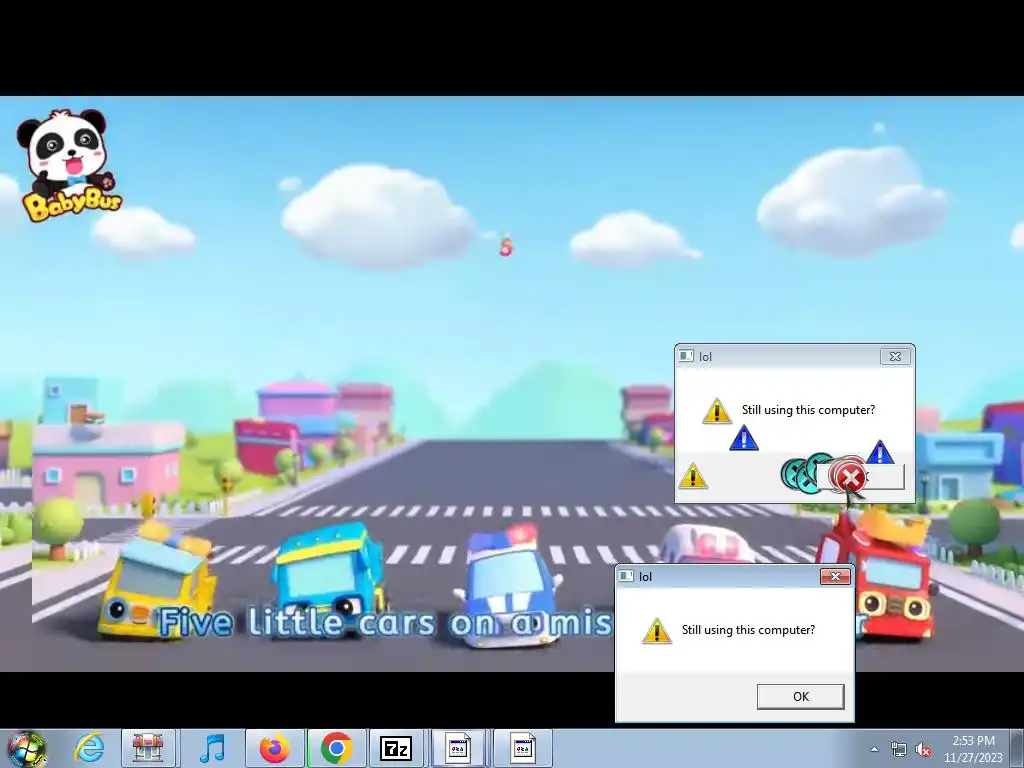1024x768 pixels.
Task: Close the lower 'lol' dialog with red X
Action: pos(835,576)
